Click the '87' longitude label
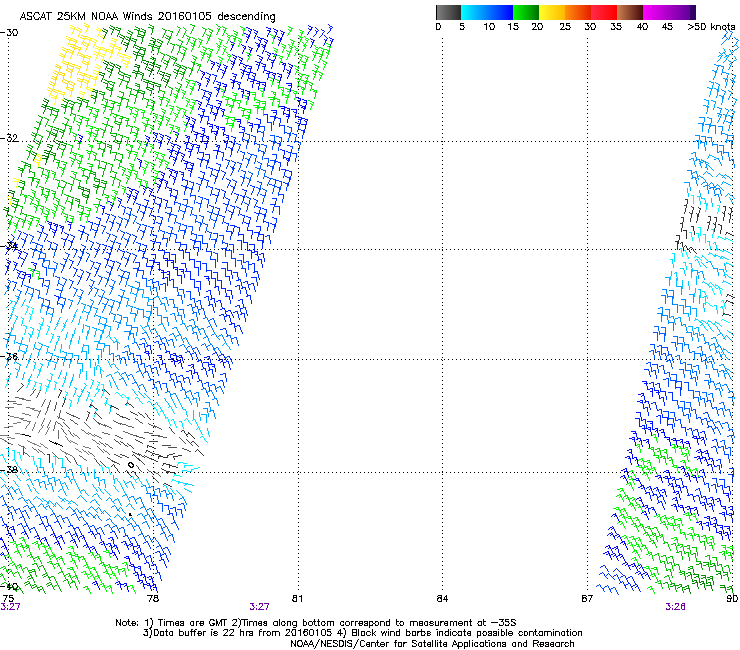This screenshot has height=650, width=740. pos(587,599)
